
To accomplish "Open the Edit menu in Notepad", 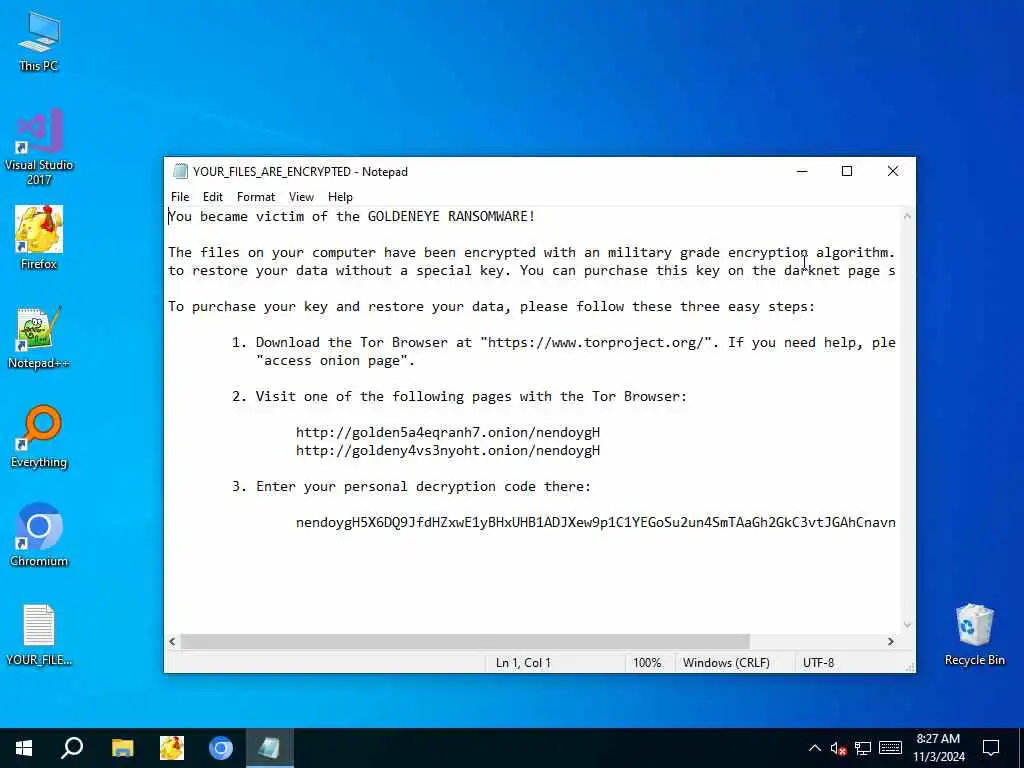I will click(x=212, y=197).
